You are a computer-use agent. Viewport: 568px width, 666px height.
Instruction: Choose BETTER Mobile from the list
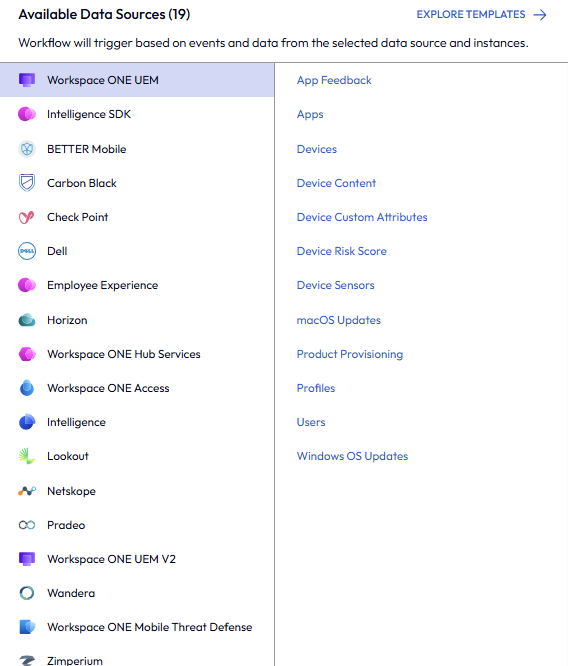(x=137, y=149)
